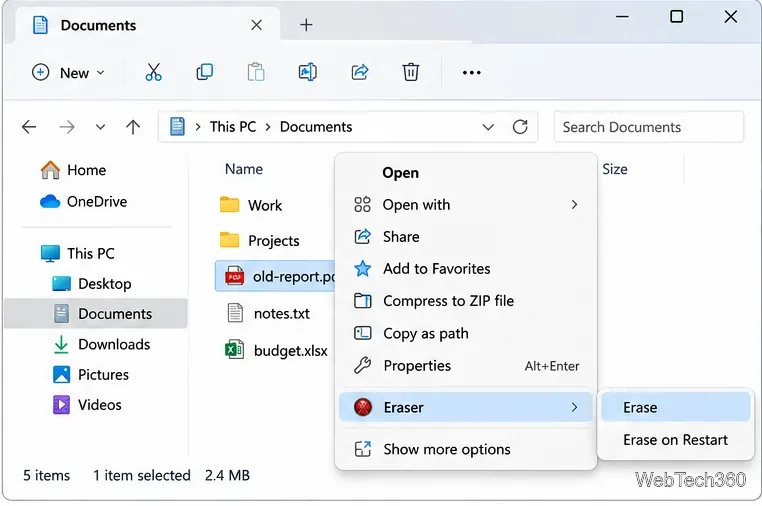
Task: Sort by the Size column header
Action: [x=615, y=169]
